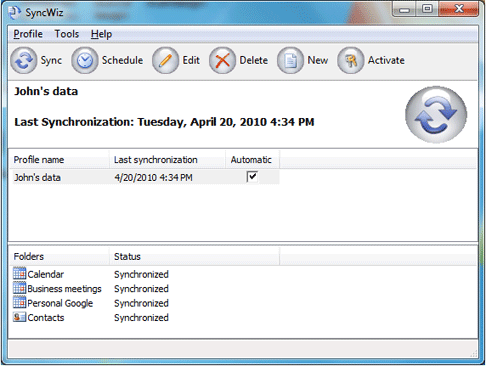Screen dimensions: 486x366
Task: Click the Status column header
Action: (194, 256)
